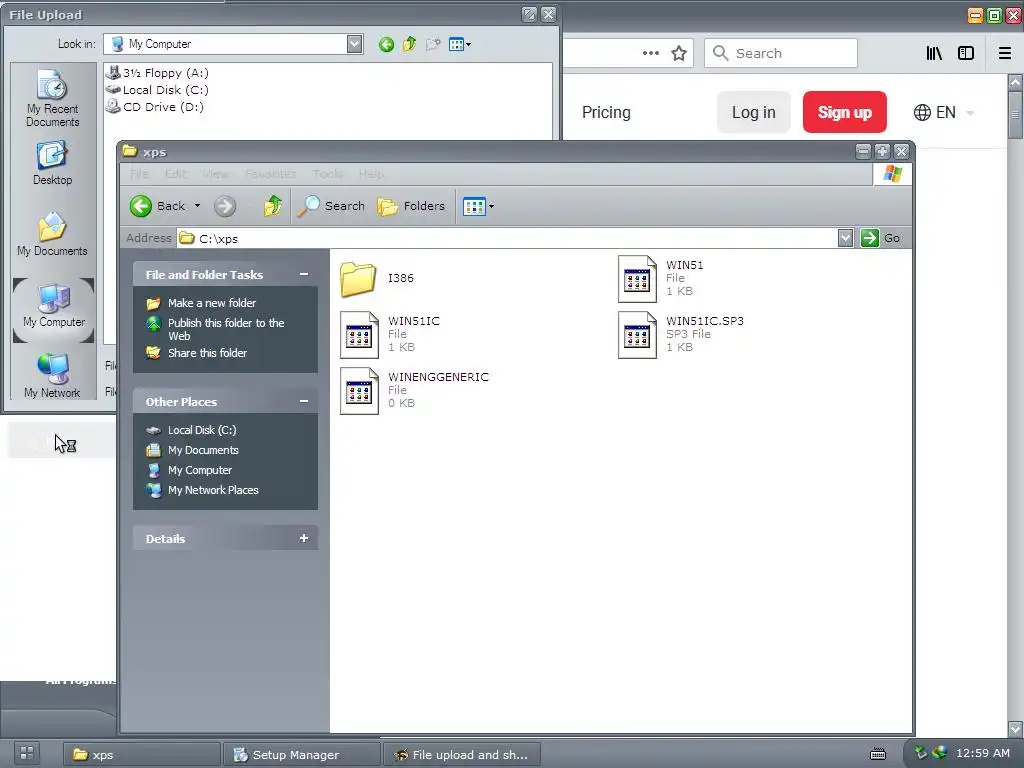Go up one folder level in xps window

pyautogui.click(x=272, y=206)
